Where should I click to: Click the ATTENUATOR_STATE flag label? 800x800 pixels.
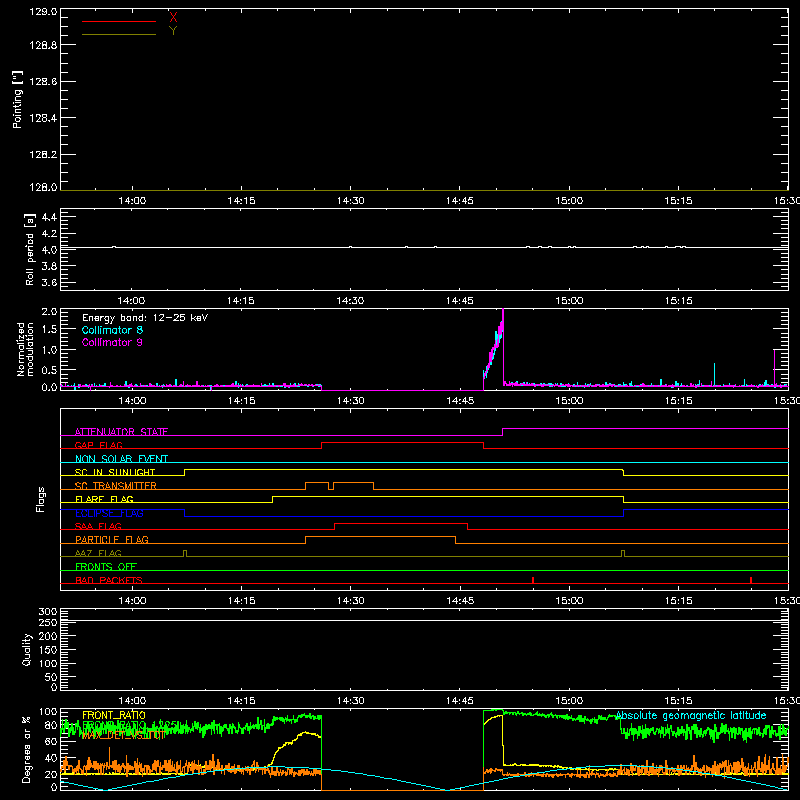[121, 432]
